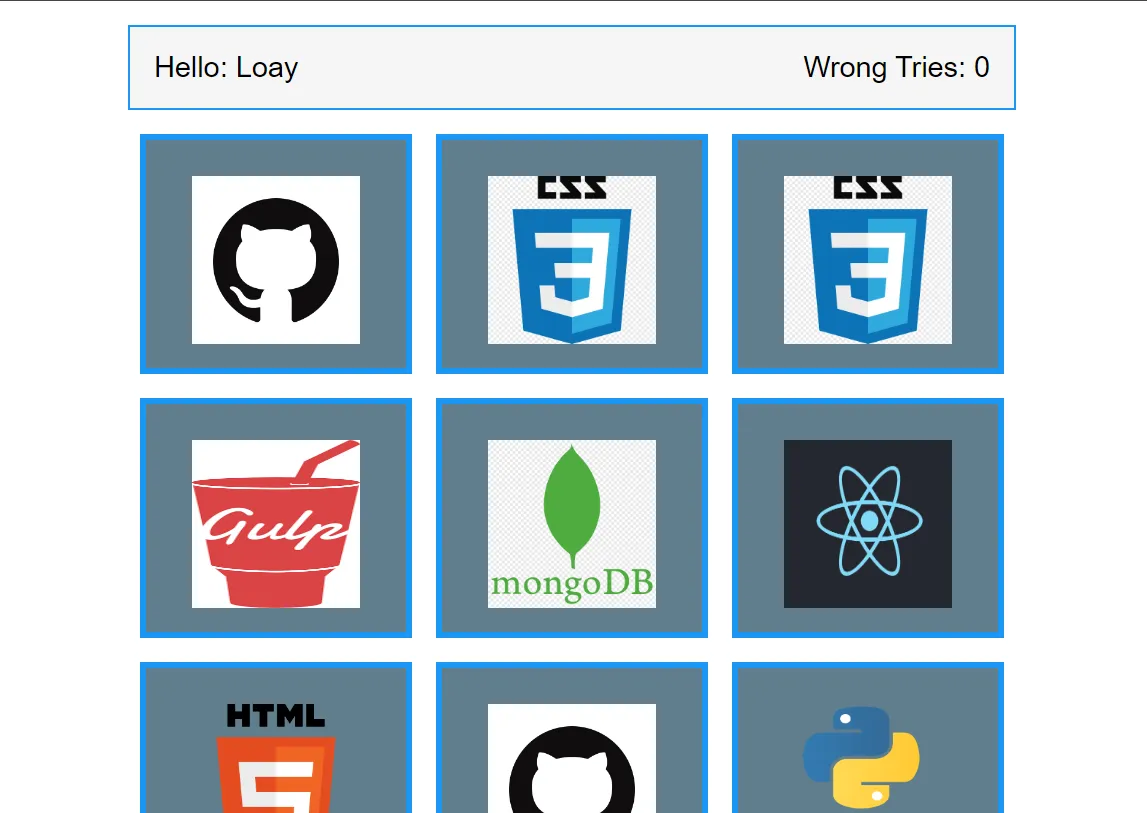1147x813 pixels.
Task: Click the green "mongoDB" text label
Action: (572, 583)
